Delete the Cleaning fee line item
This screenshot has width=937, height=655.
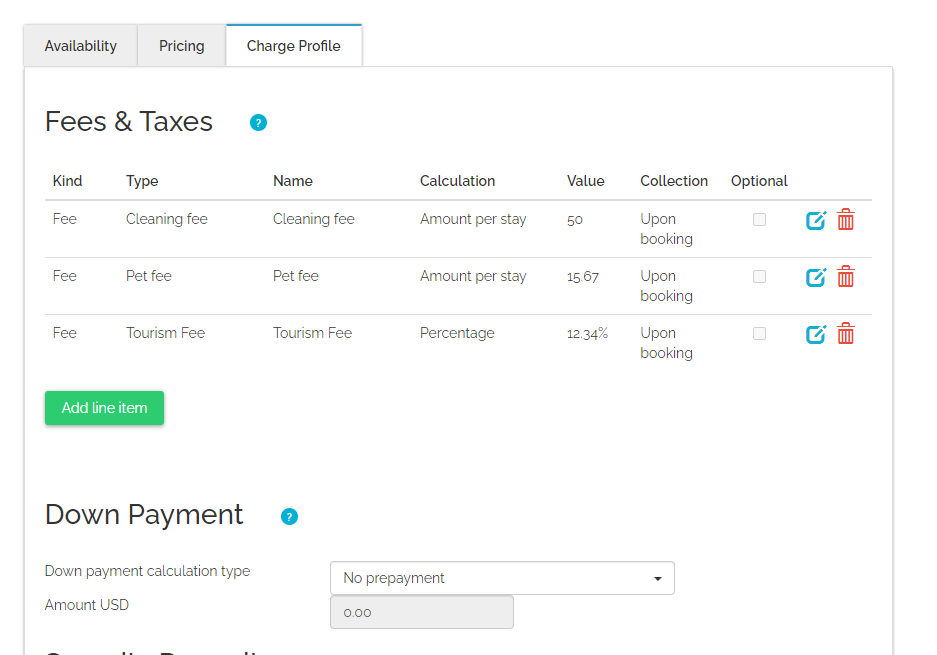[846, 220]
